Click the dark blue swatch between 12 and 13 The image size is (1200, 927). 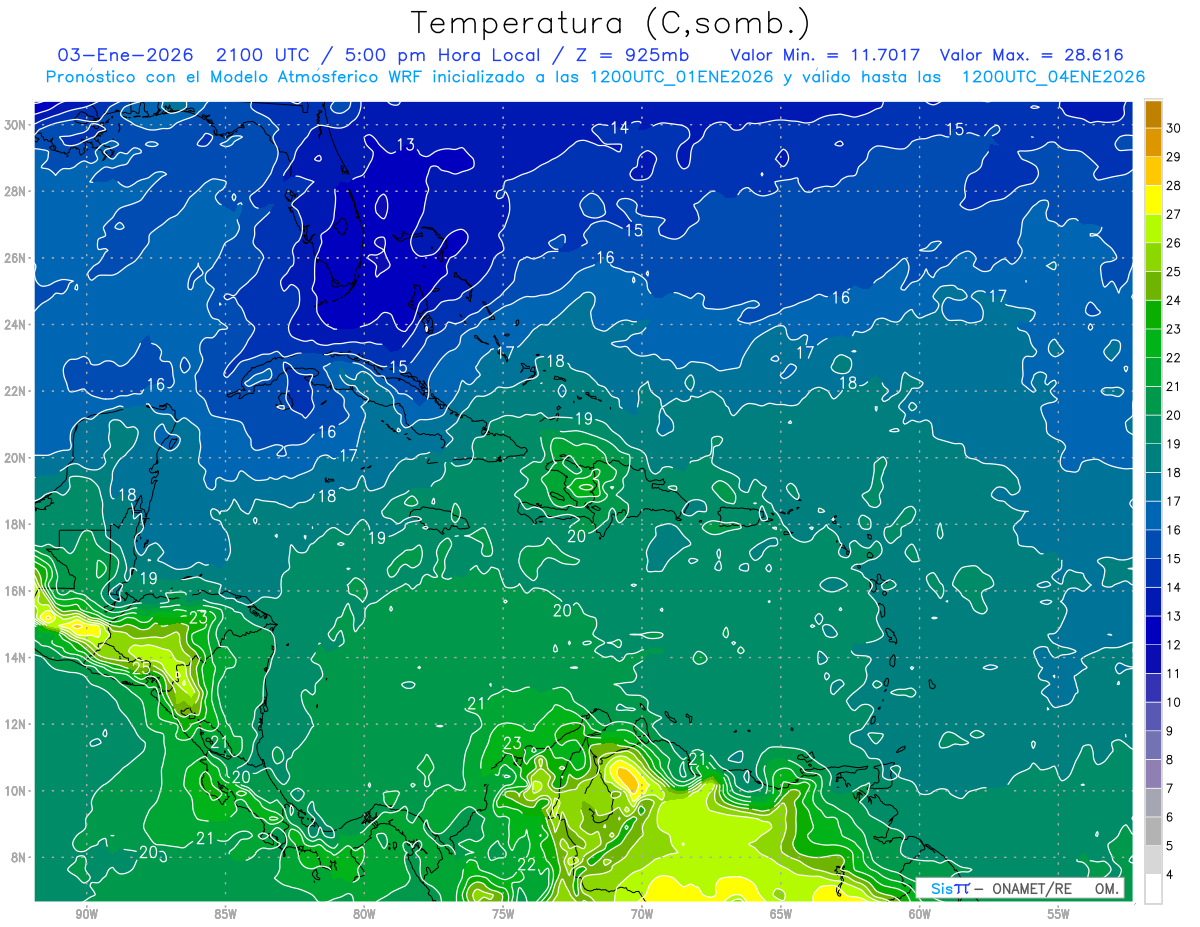(1153, 630)
